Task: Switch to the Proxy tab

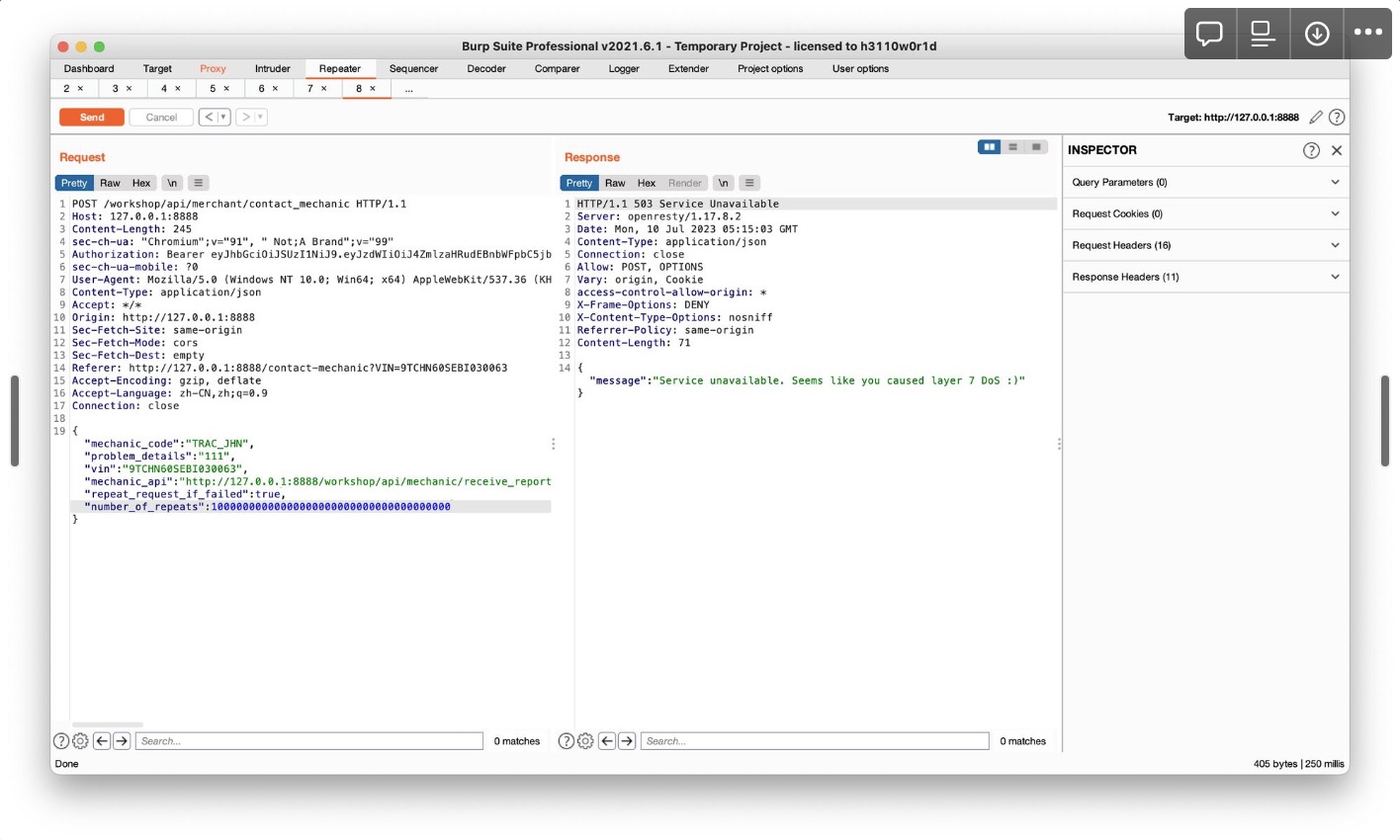Action: click(213, 69)
